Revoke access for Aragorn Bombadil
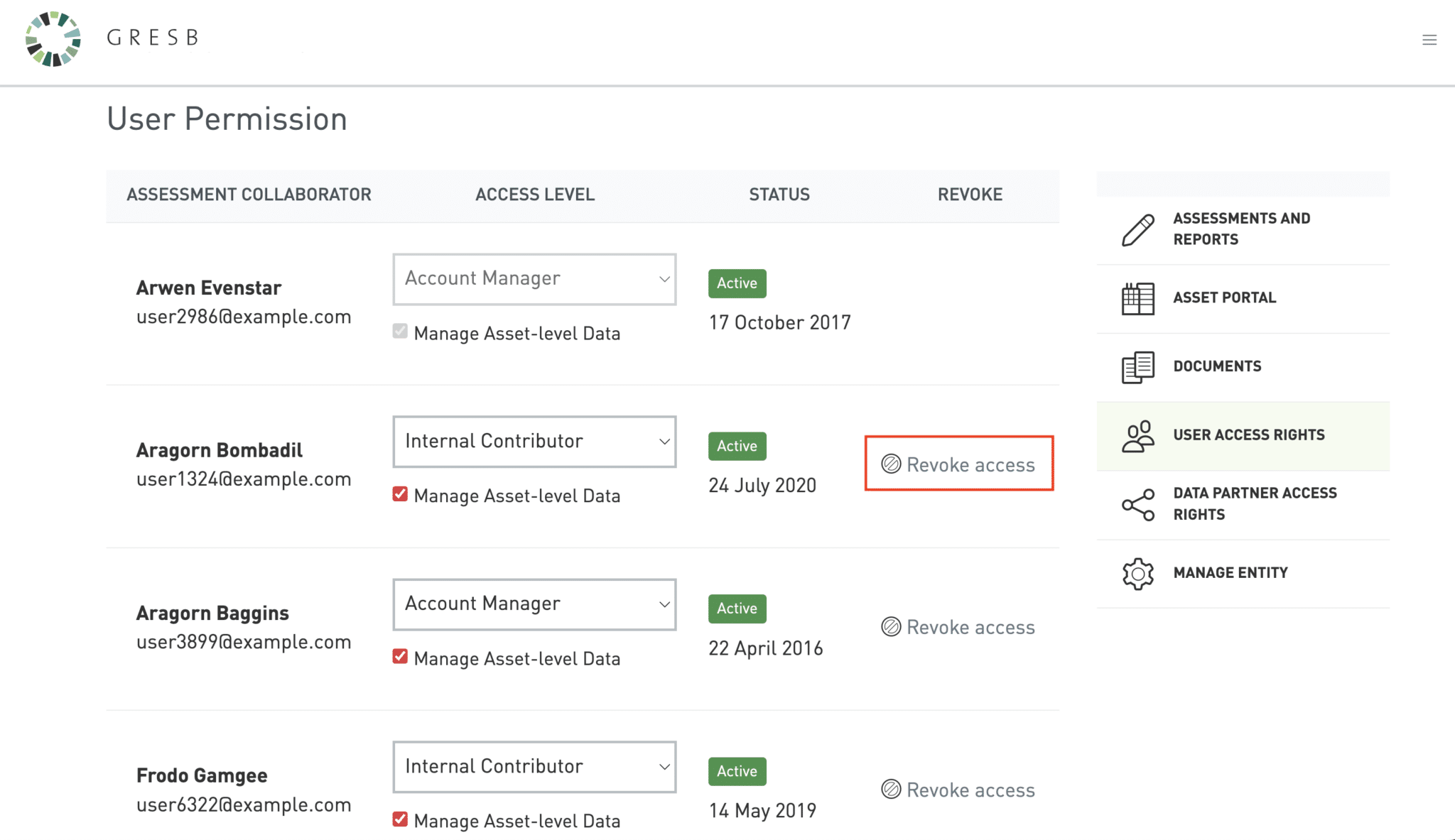Viewport: 1455px width, 840px height. point(958,464)
